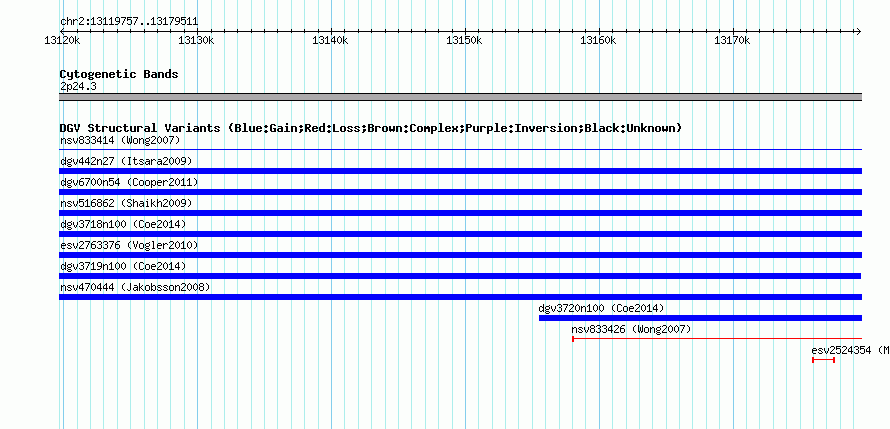Select the dgv3718n100 blue gain bar
This screenshot has height=429, width=890.
click(x=460, y=234)
